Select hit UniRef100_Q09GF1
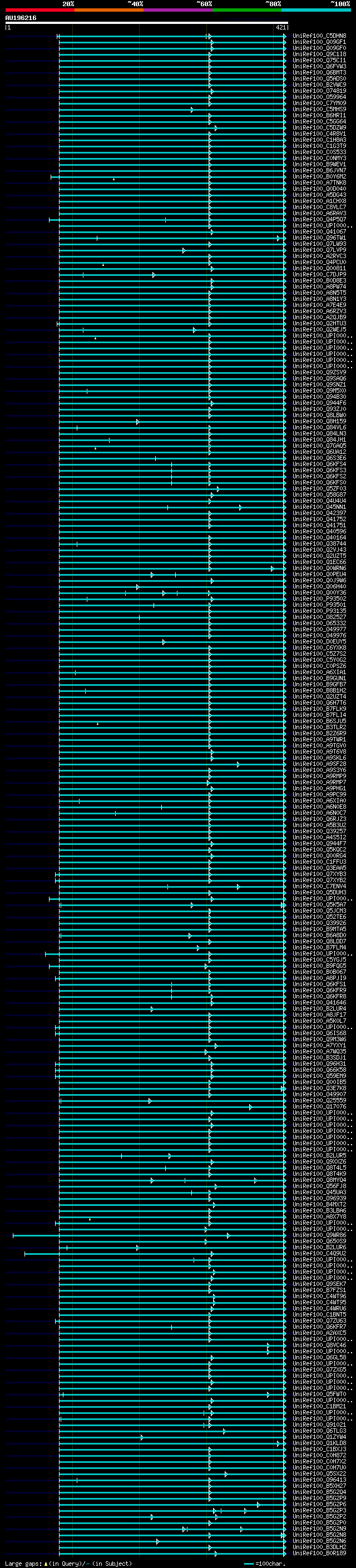The width and height of the screenshot is (356, 1568). click(x=319, y=42)
